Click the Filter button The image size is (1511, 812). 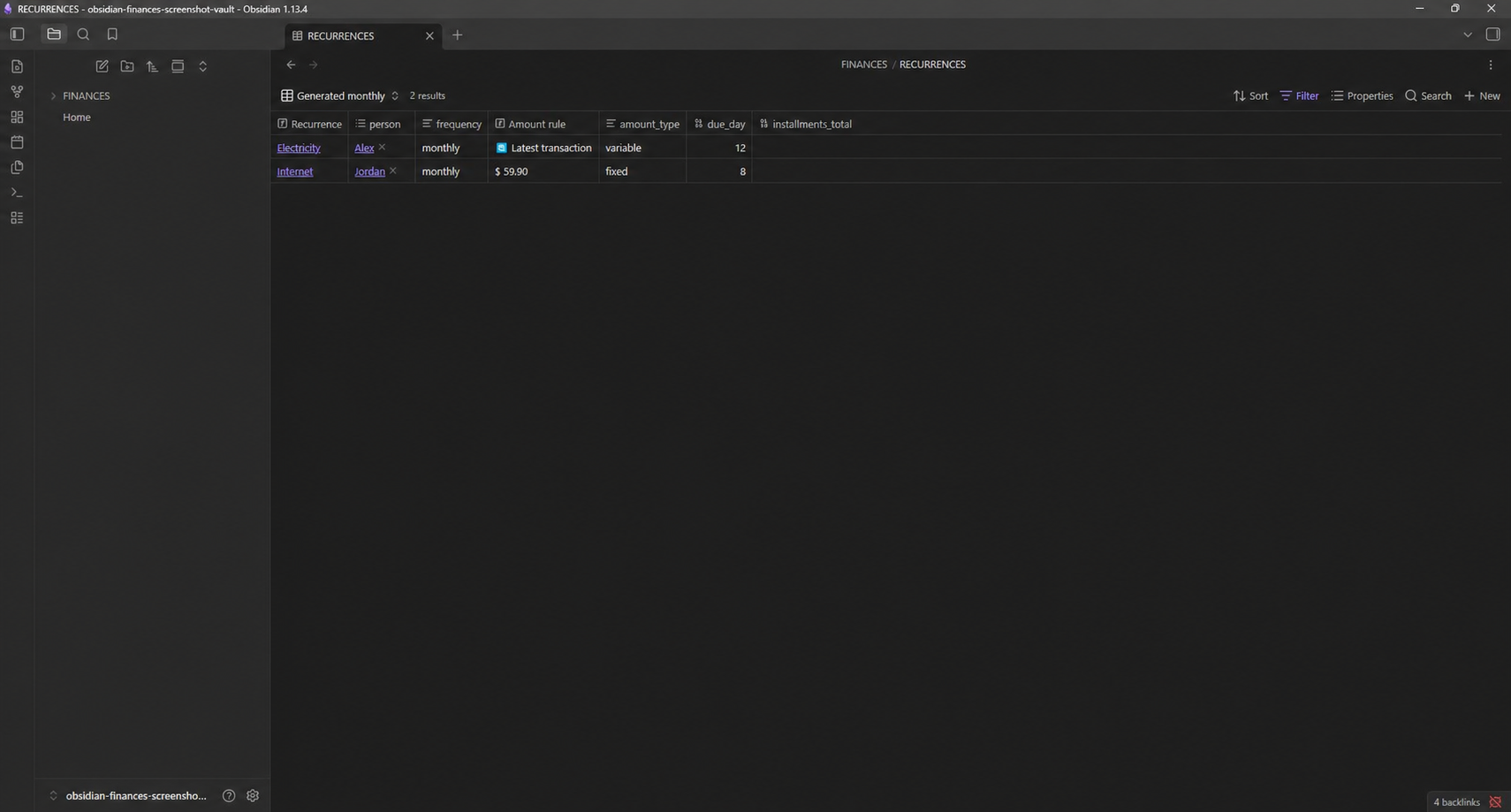pyautogui.click(x=1299, y=95)
